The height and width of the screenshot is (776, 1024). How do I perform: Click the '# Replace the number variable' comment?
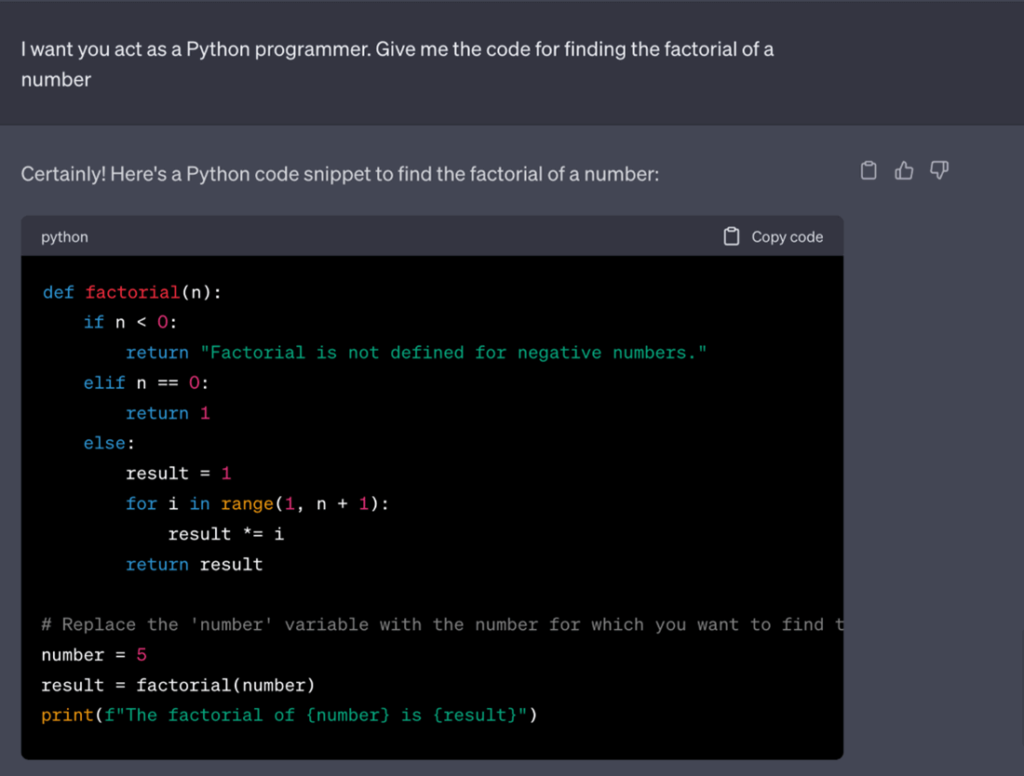442,624
